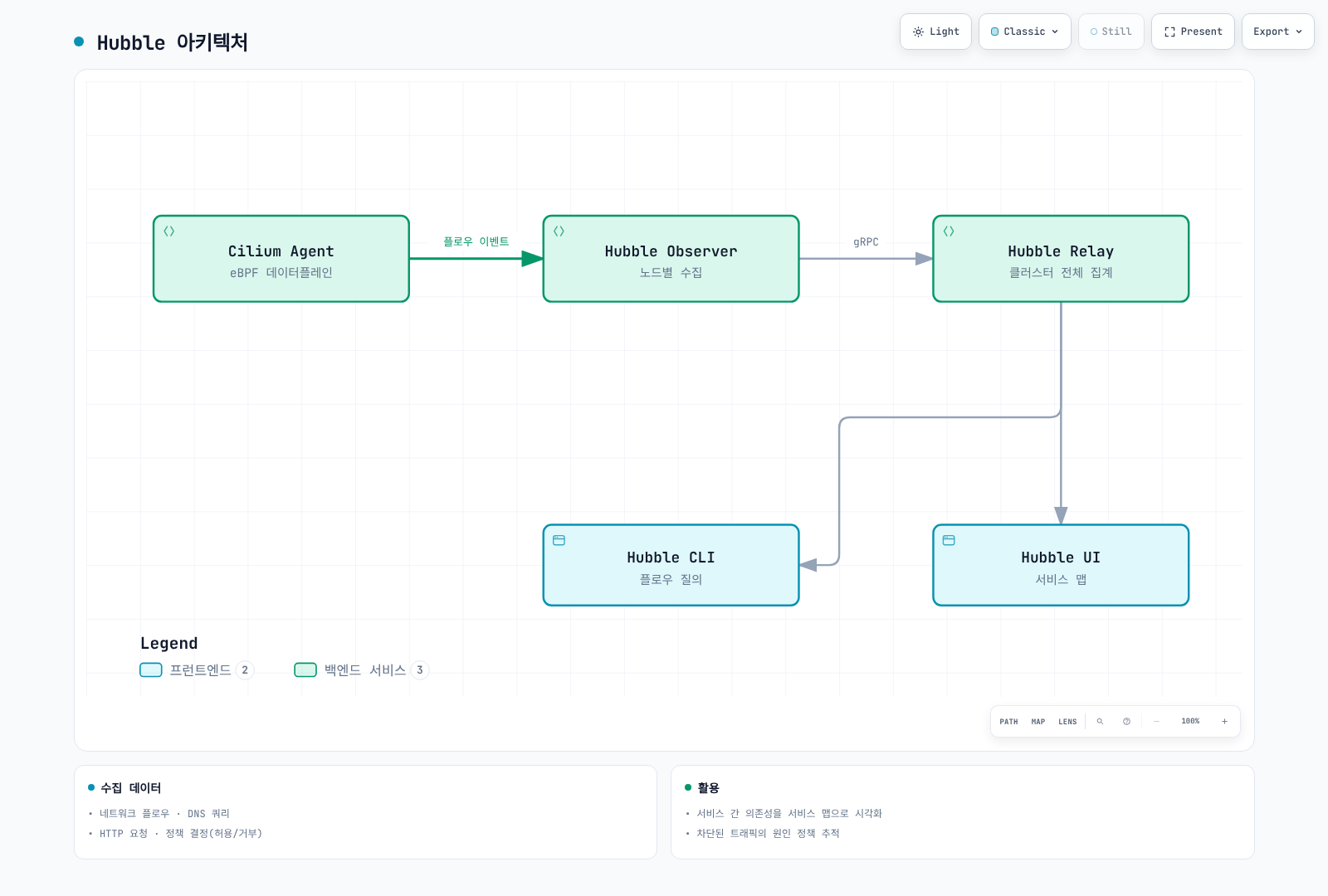Click the code icon on Hubble Relay
This screenshot has height=896, width=1328.
(949, 231)
